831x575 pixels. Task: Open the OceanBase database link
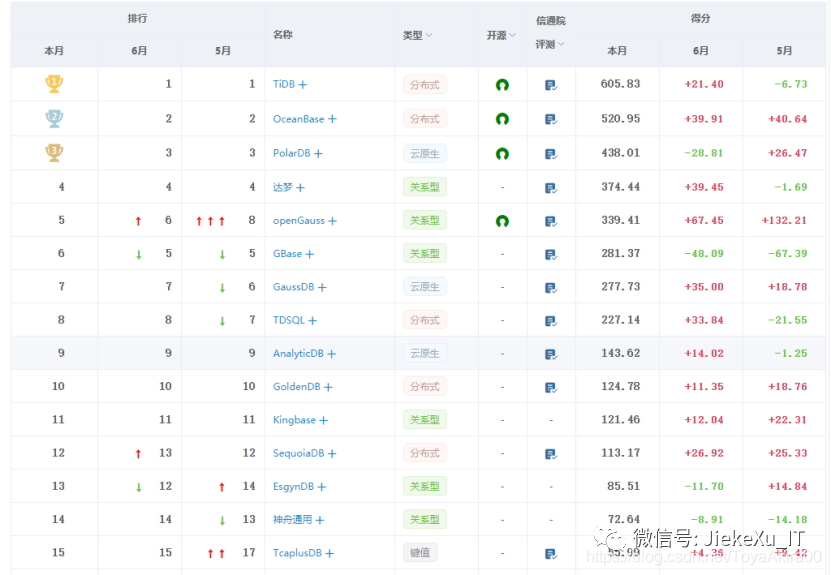point(298,119)
